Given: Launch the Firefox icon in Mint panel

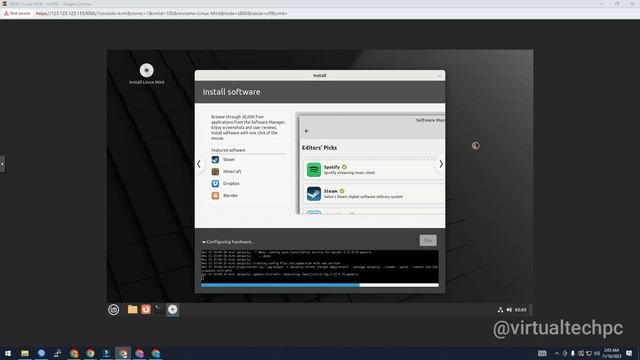Looking at the screenshot, I should (146, 309).
